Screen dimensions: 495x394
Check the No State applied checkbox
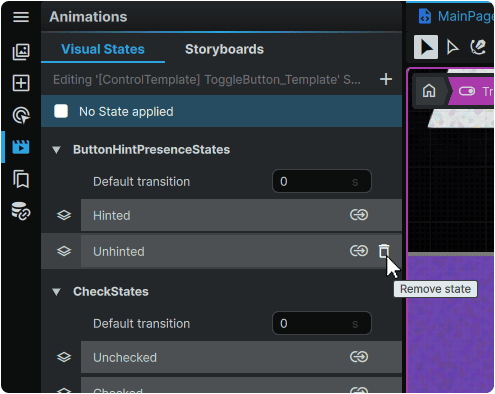point(61,111)
